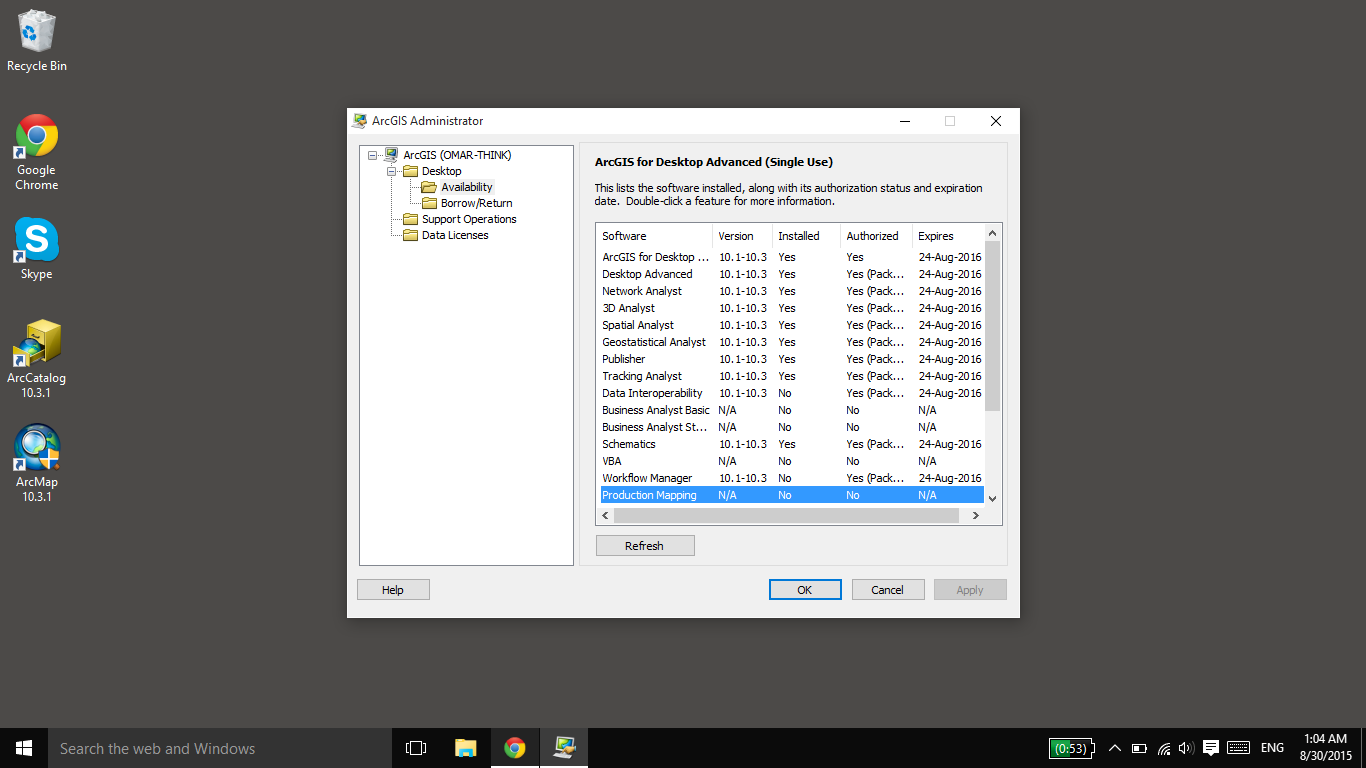Image resolution: width=1366 pixels, height=768 pixels.
Task: Sort by the Version column header
Action: pos(742,236)
